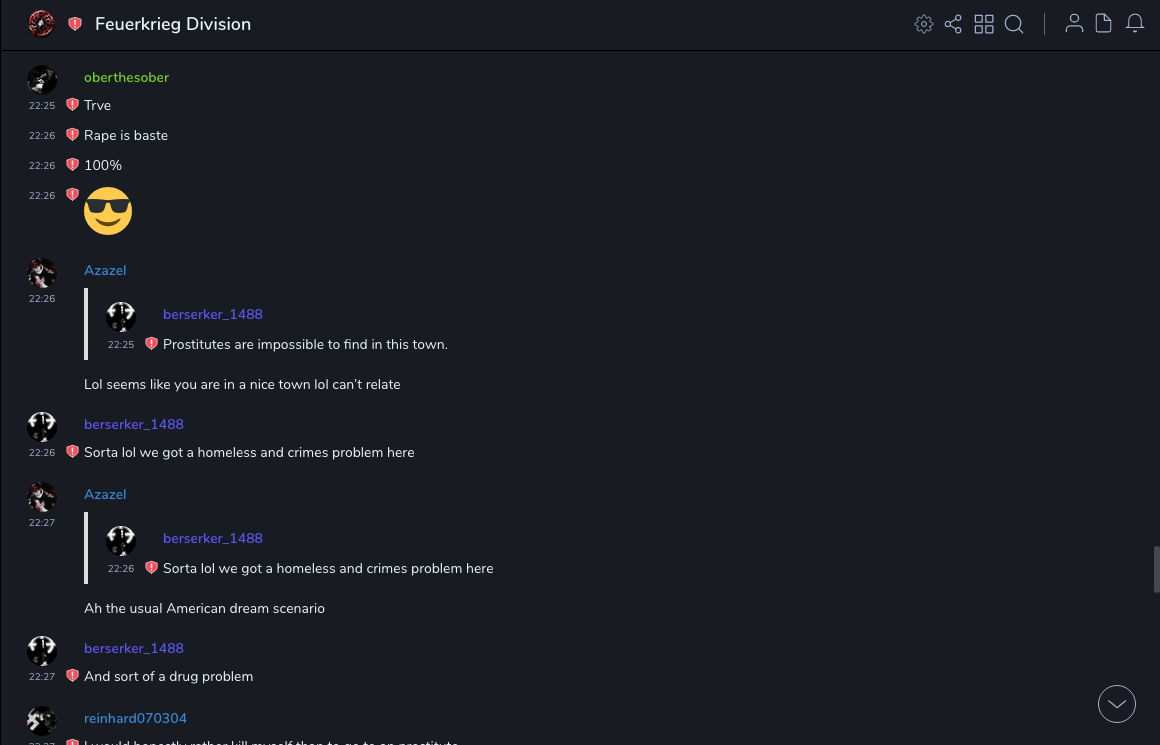Click the first Azazel username
Screen dimensions: 1160x745
(x=105, y=271)
